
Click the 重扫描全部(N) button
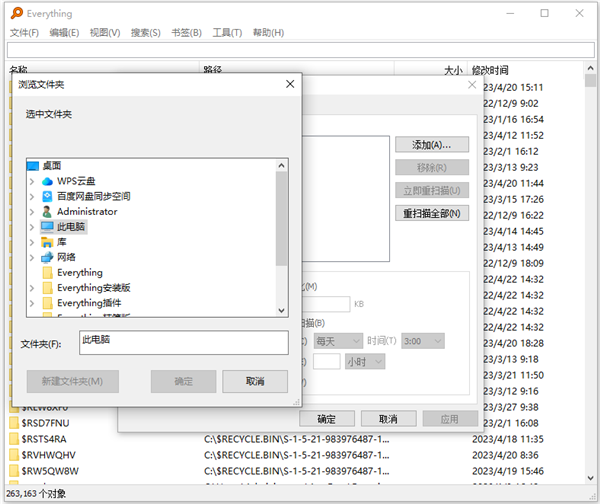click(432, 213)
